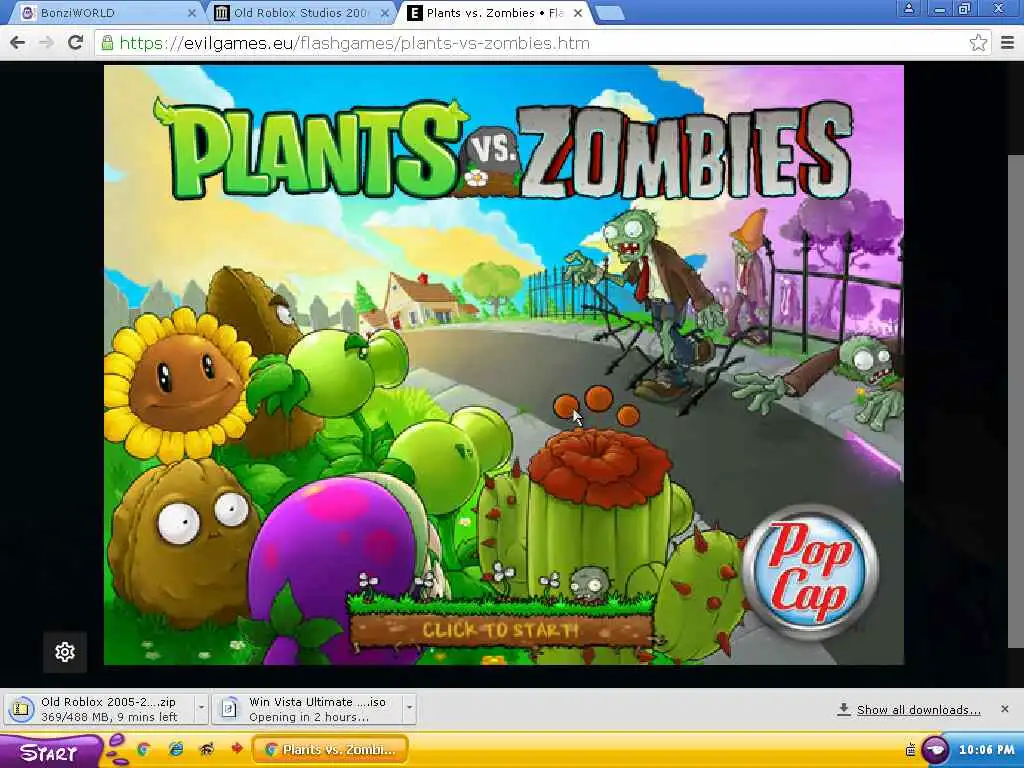
Task: Switch to the BonziWORLD tab
Action: pos(106,13)
